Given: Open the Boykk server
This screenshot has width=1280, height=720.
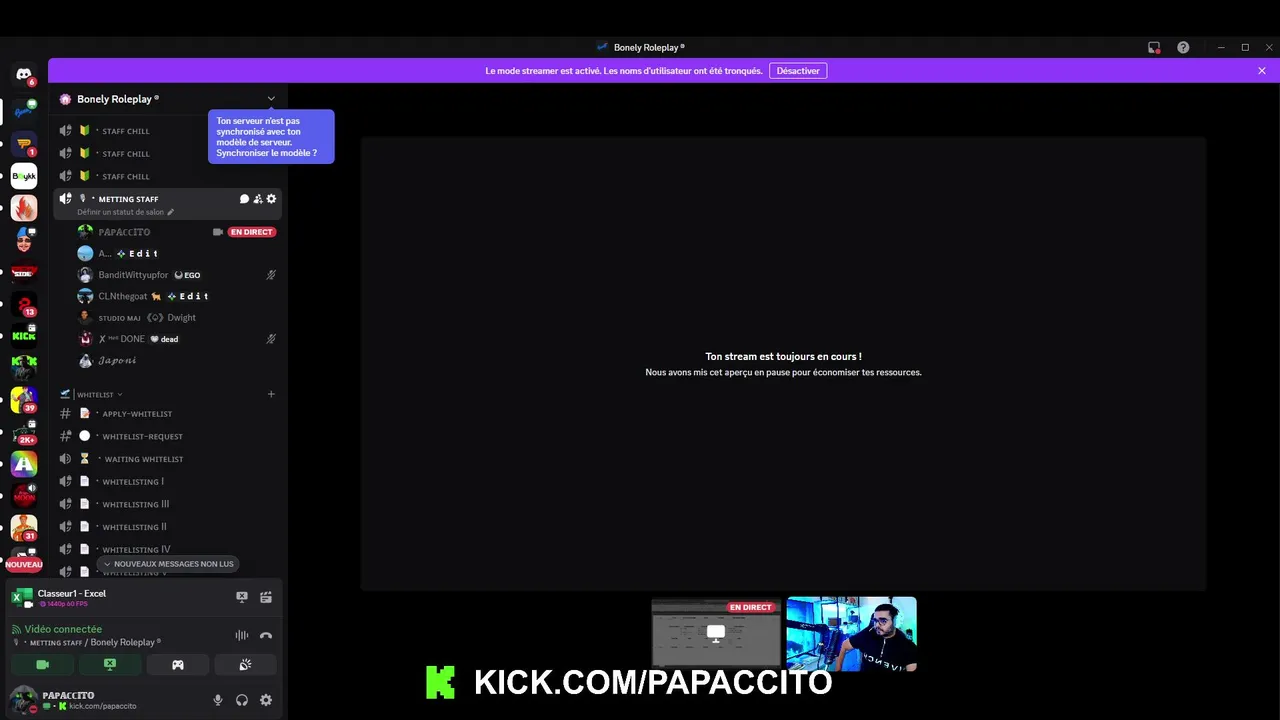Looking at the screenshot, I should pyautogui.click(x=24, y=177).
